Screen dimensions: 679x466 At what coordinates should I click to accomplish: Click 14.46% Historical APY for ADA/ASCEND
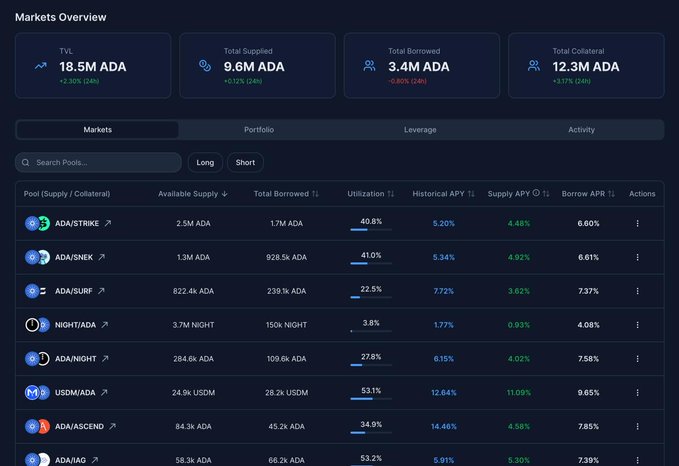[443, 426]
